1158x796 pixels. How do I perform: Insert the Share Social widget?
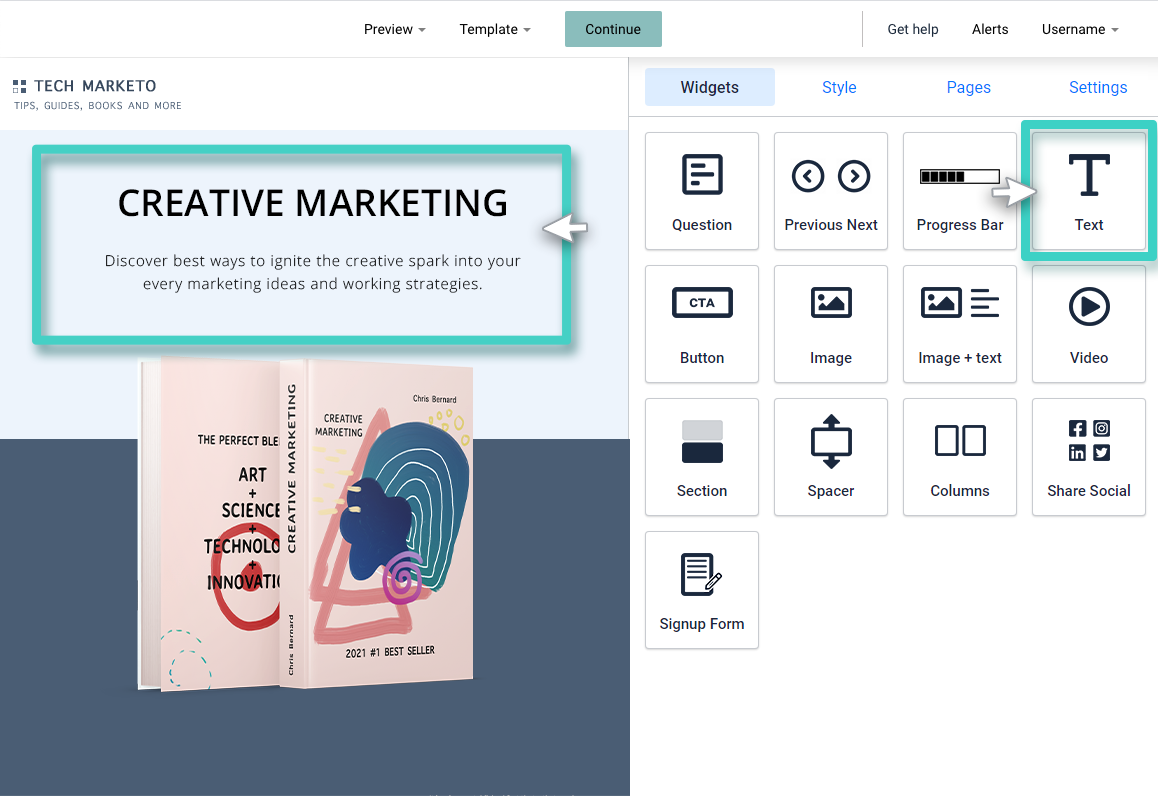coord(1089,457)
